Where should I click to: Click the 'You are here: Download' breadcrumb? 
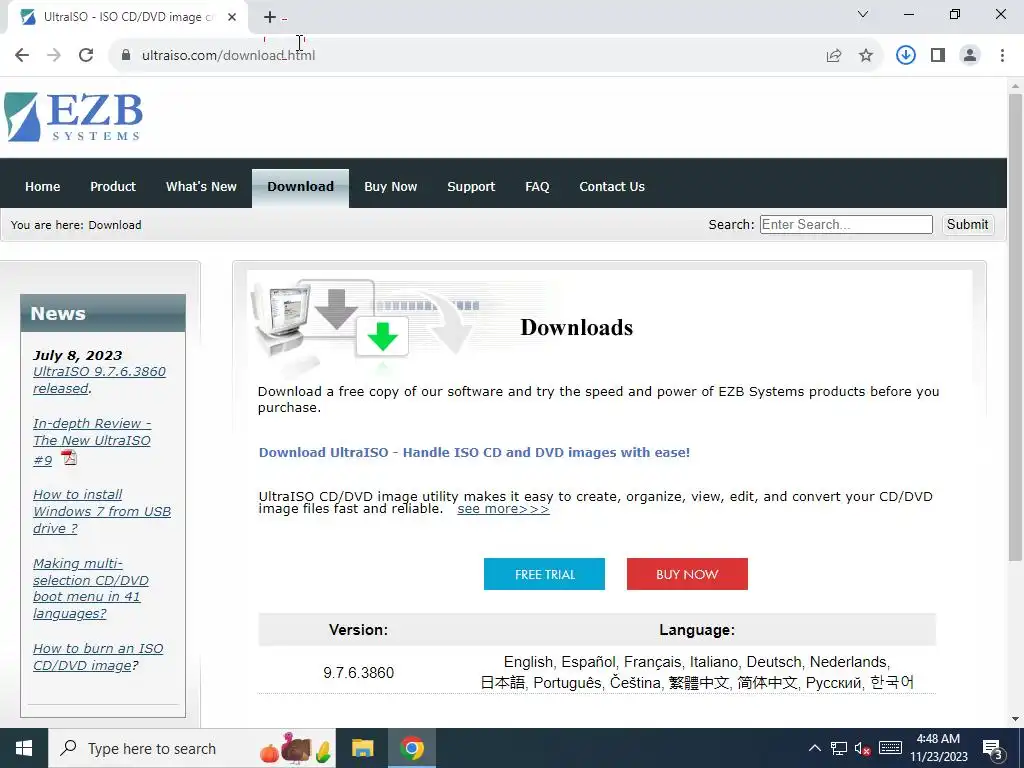[76, 225]
